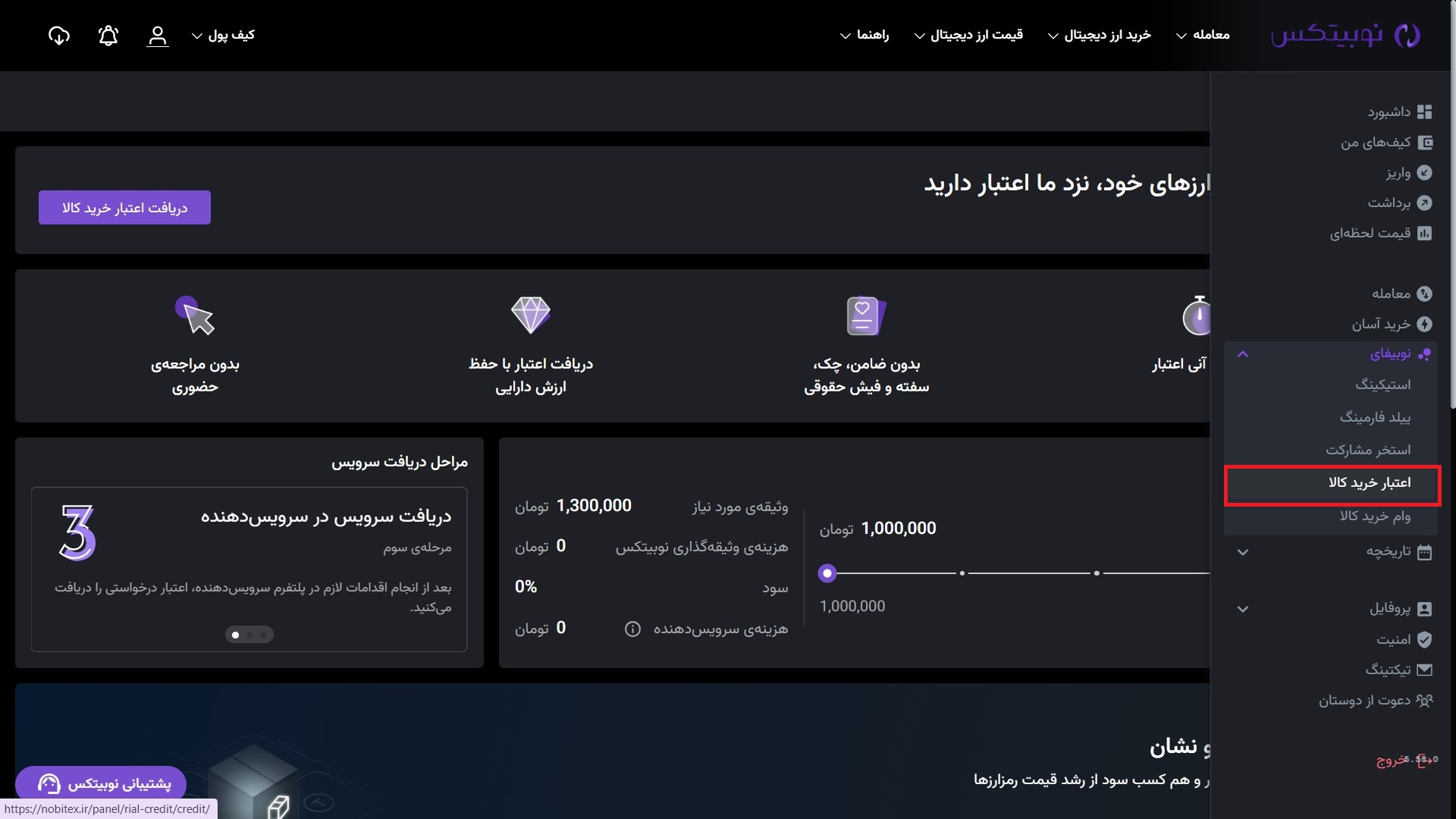The width and height of the screenshot is (1456, 819).
Task: Click the معامله sidebar icon
Action: [x=1424, y=294]
